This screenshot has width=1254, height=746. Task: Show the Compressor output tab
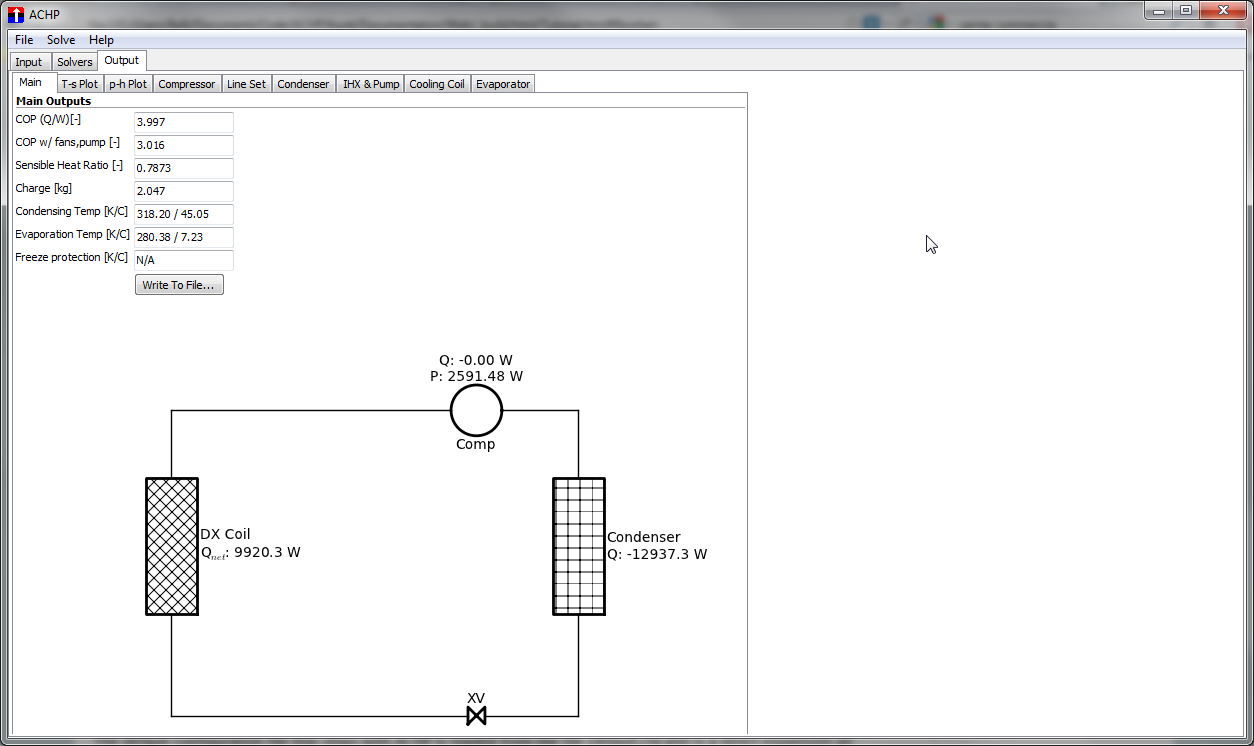(187, 84)
